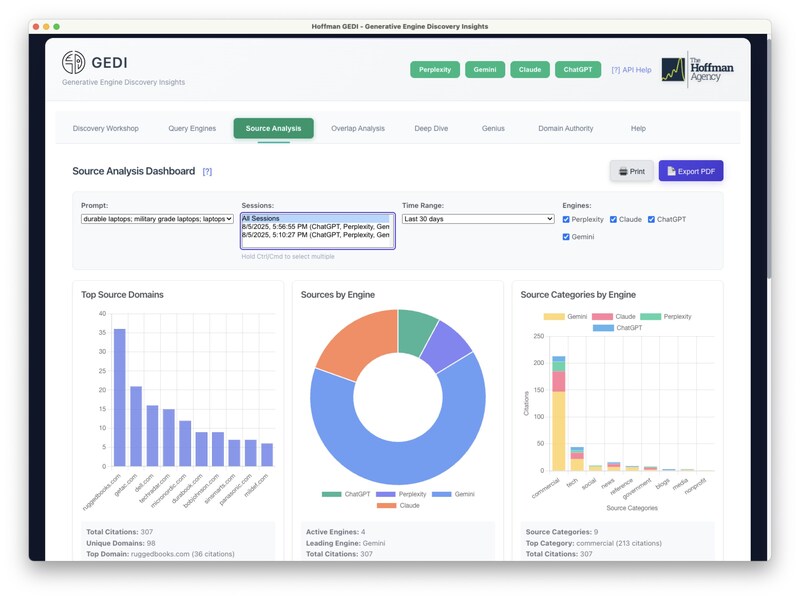800x599 pixels.
Task: Click the page vertical scrollbar
Action: (769, 158)
